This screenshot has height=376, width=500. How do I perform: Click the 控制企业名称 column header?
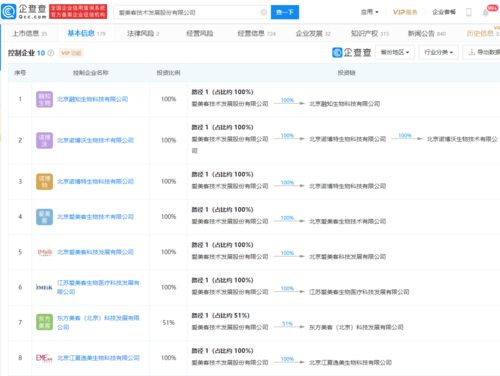coord(91,73)
